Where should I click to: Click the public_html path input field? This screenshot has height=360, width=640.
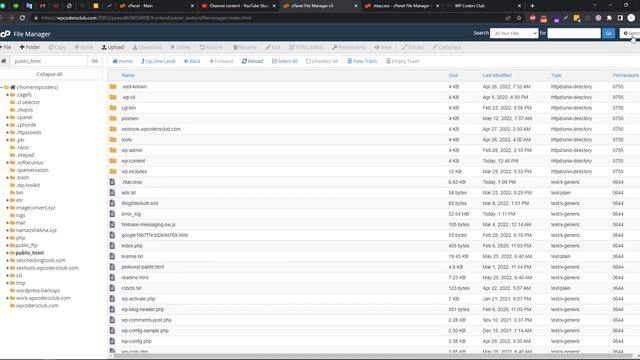(x=49, y=61)
